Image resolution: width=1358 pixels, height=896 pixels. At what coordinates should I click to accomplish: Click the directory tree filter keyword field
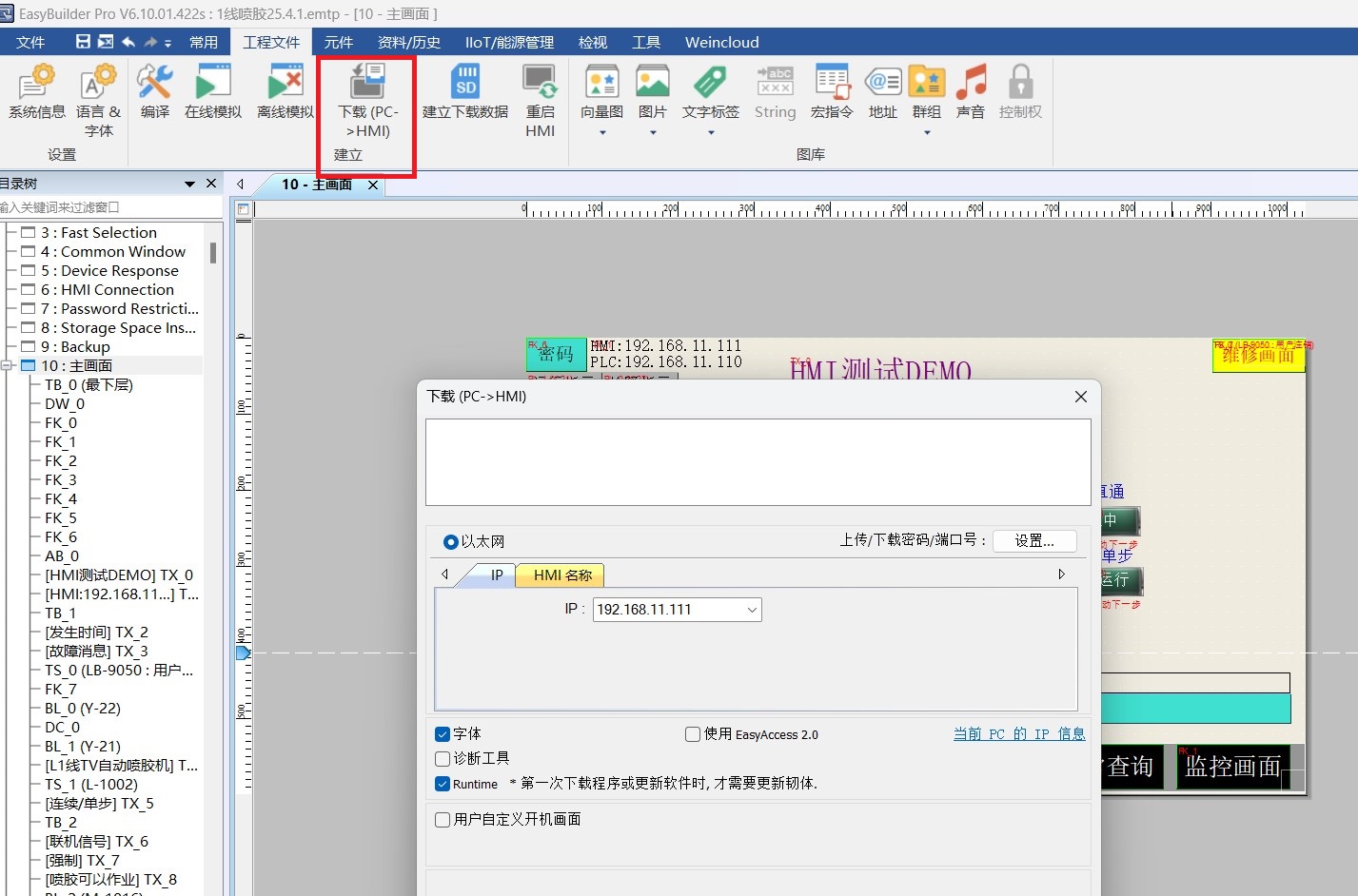pos(110,207)
